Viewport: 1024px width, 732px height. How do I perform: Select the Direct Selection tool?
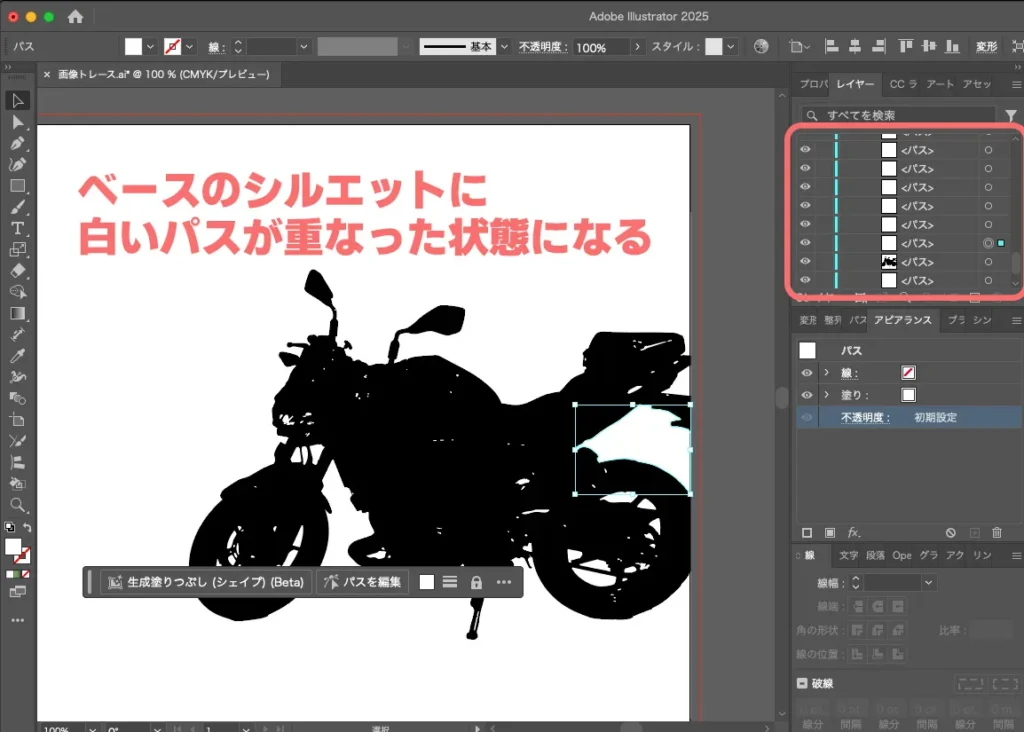(18, 122)
